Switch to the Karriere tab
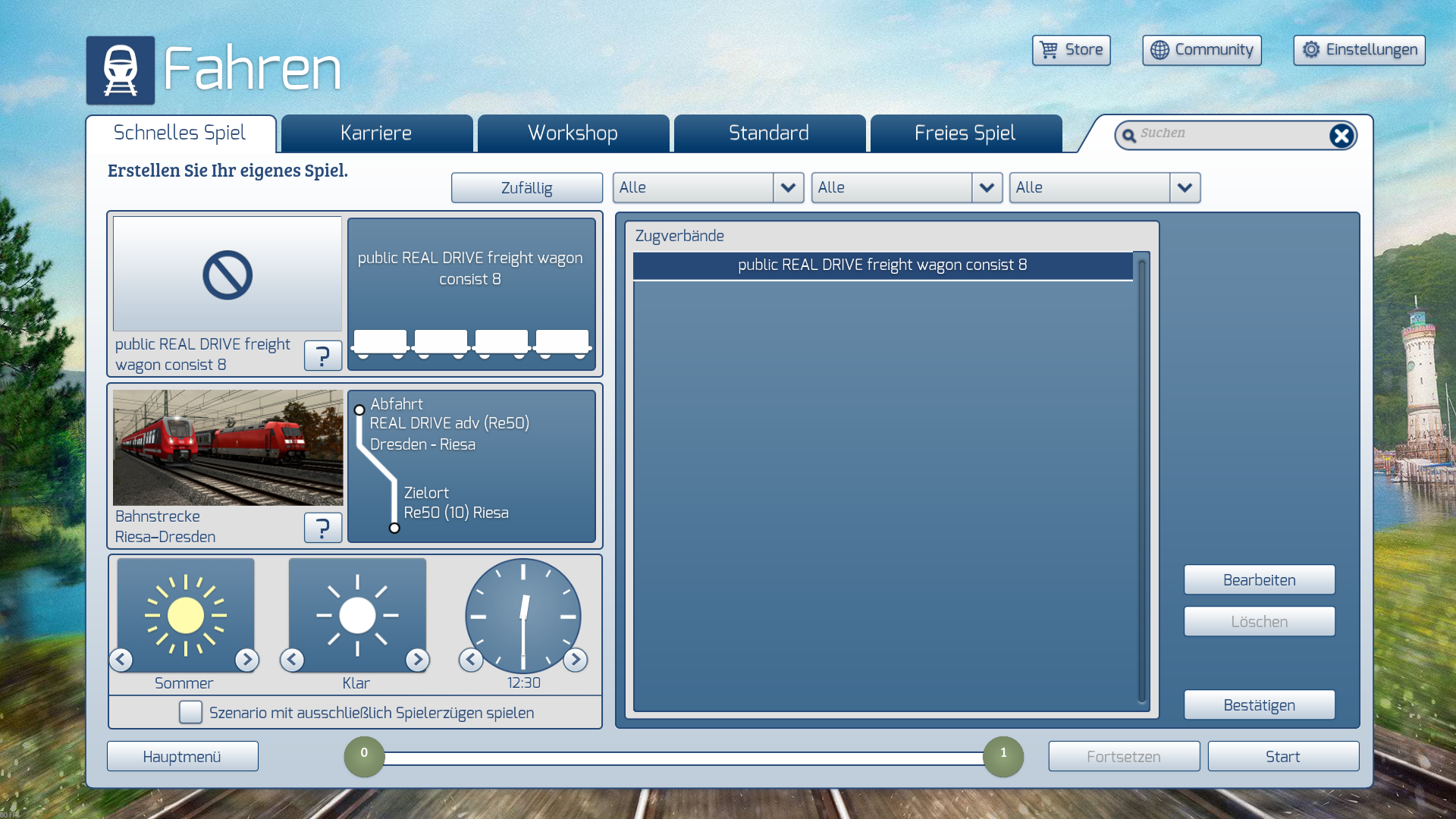This screenshot has width=1456, height=819. click(x=376, y=133)
